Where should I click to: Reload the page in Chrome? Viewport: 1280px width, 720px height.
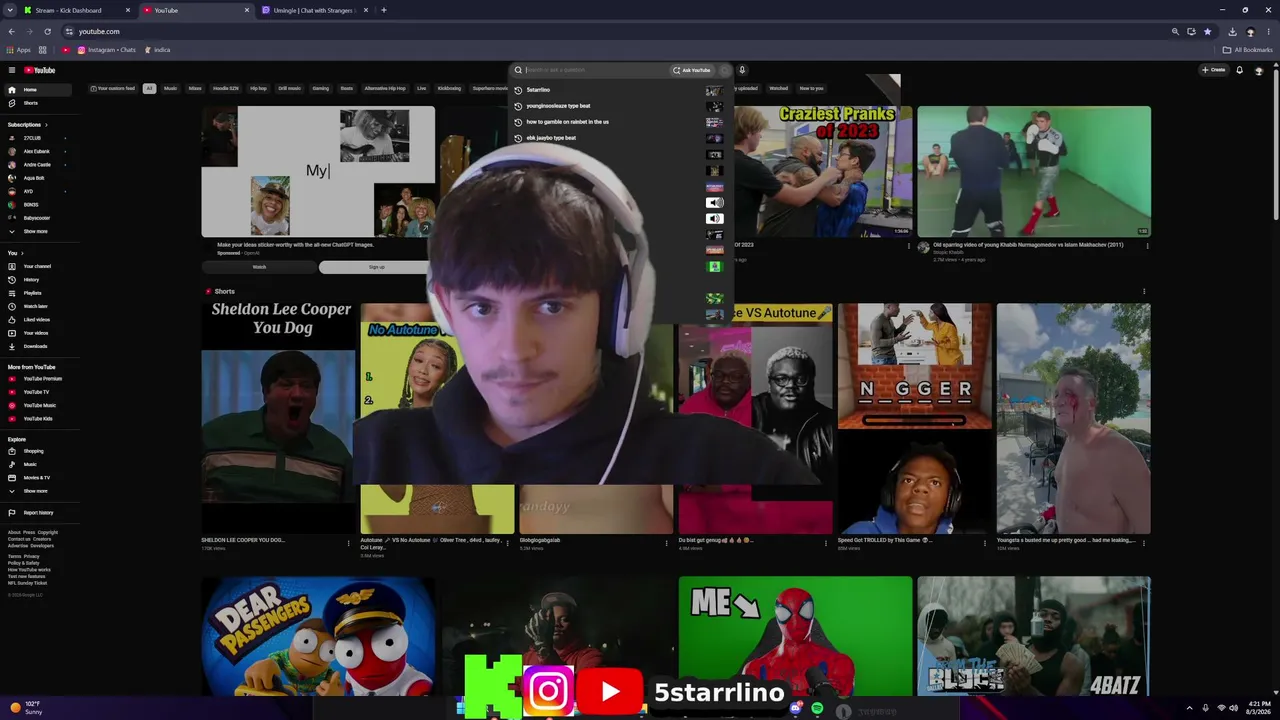tap(47, 31)
